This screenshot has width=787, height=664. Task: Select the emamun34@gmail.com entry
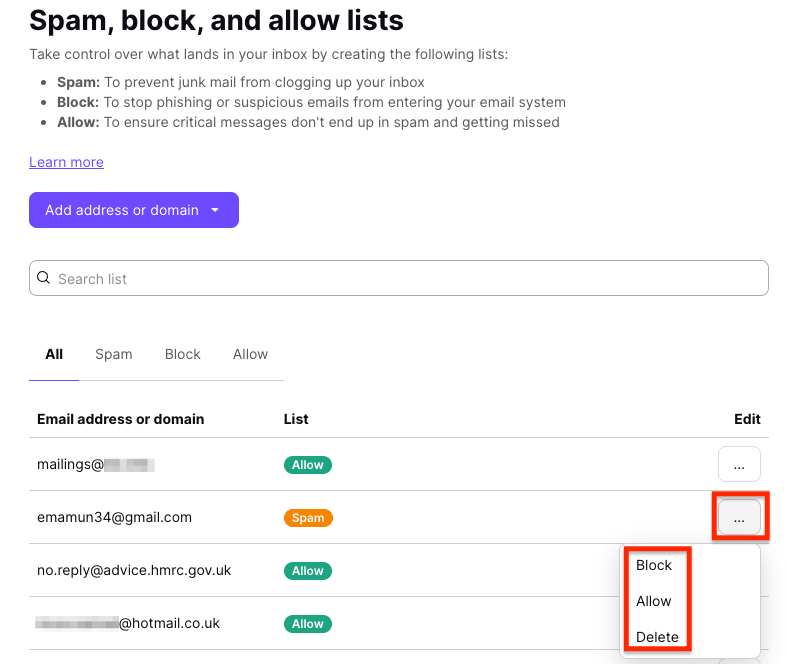coord(114,518)
